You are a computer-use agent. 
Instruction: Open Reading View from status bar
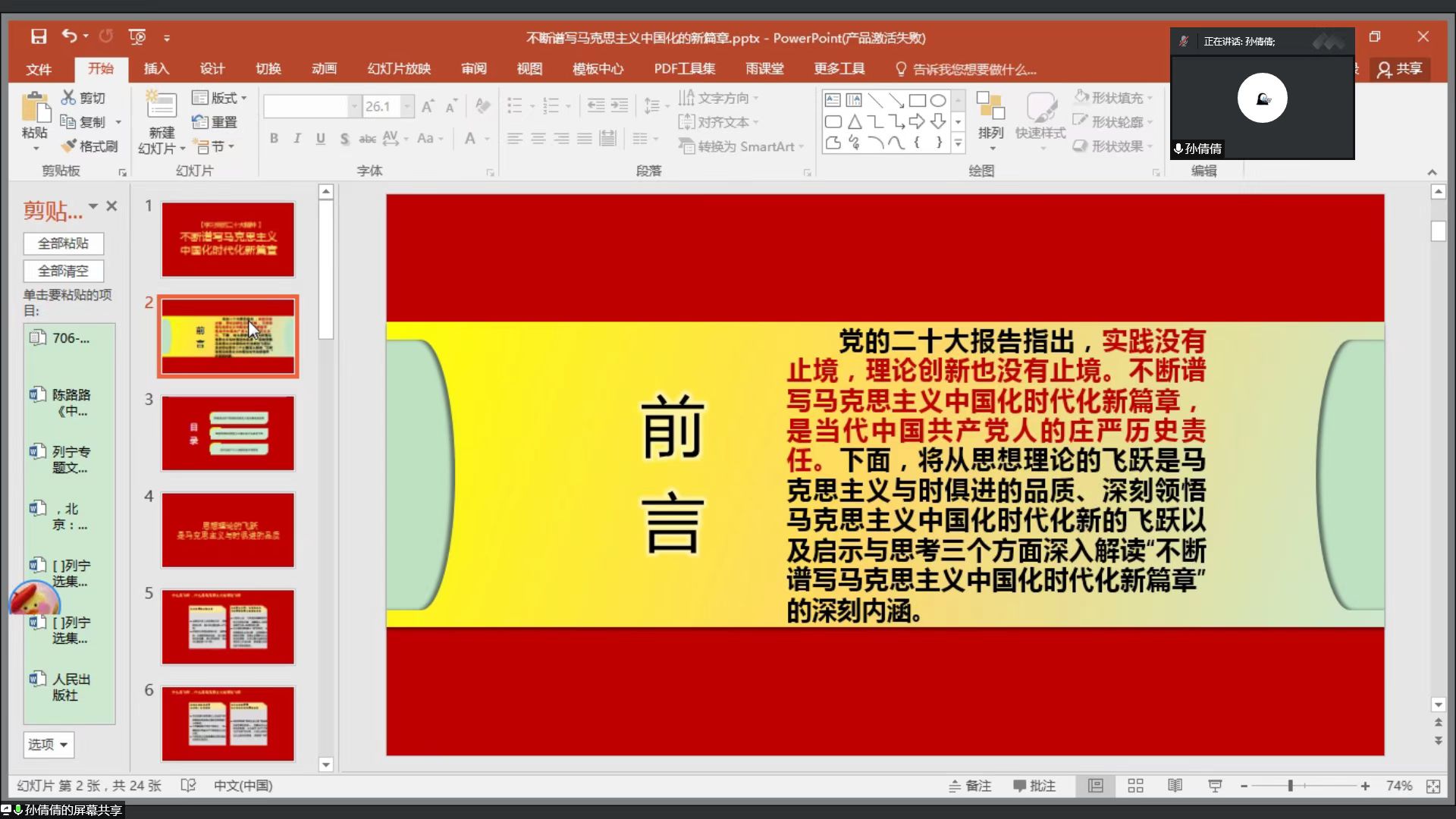click(1175, 786)
